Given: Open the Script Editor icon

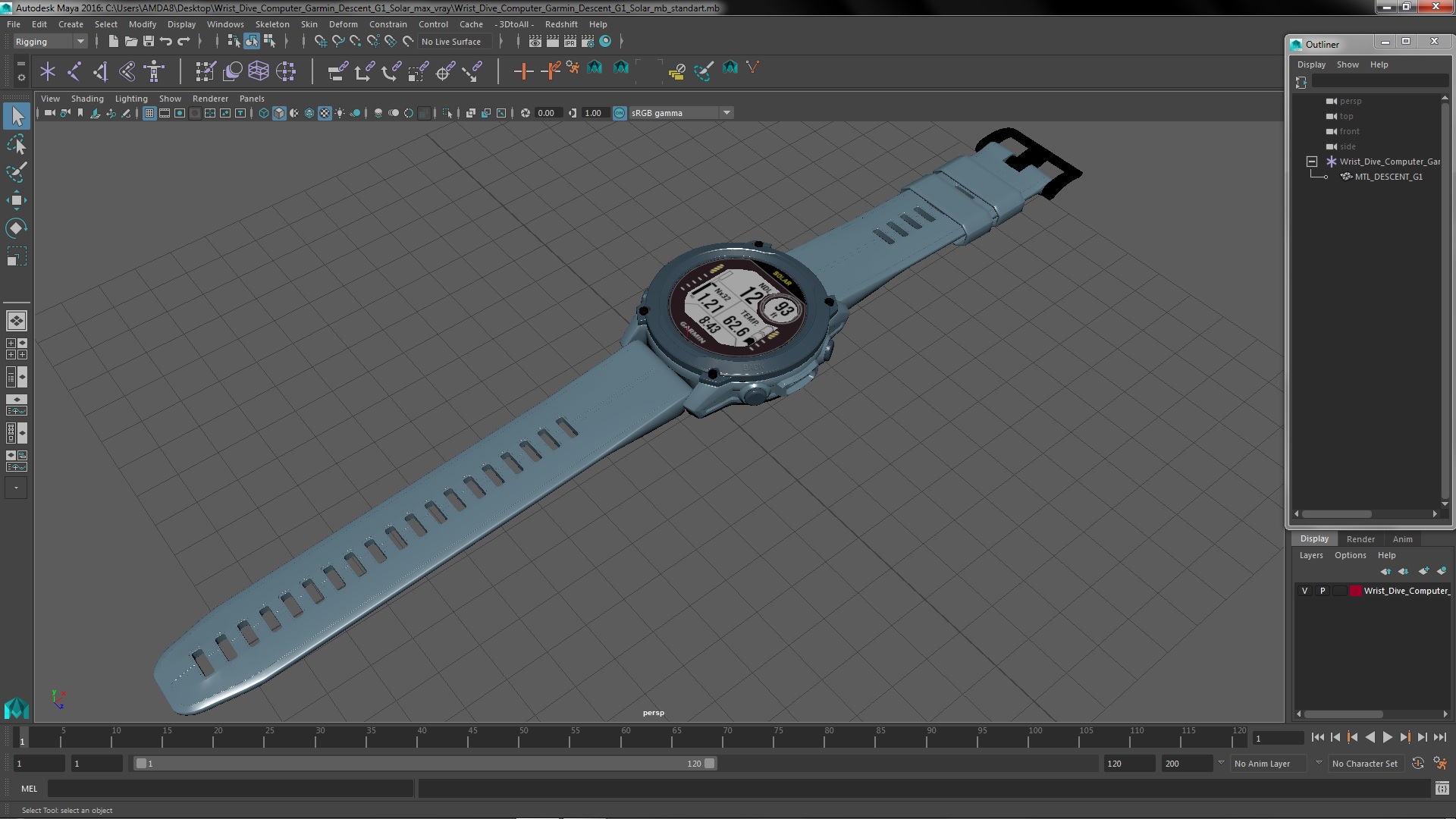Looking at the screenshot, I should [x=1442, y=789].
